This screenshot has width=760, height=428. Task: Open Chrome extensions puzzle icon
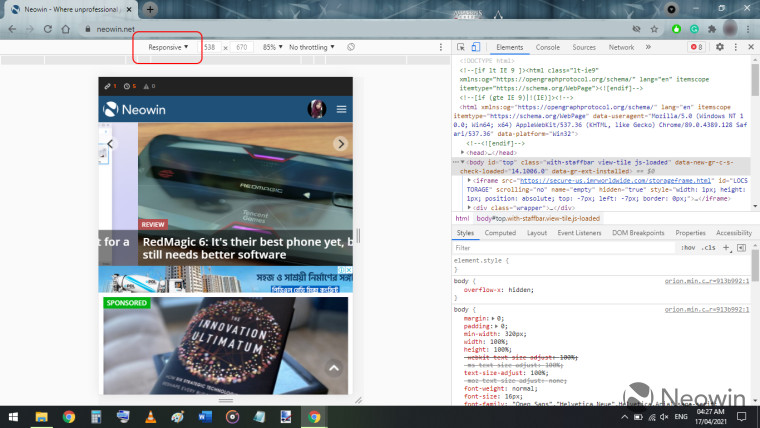tap(712, 29)
